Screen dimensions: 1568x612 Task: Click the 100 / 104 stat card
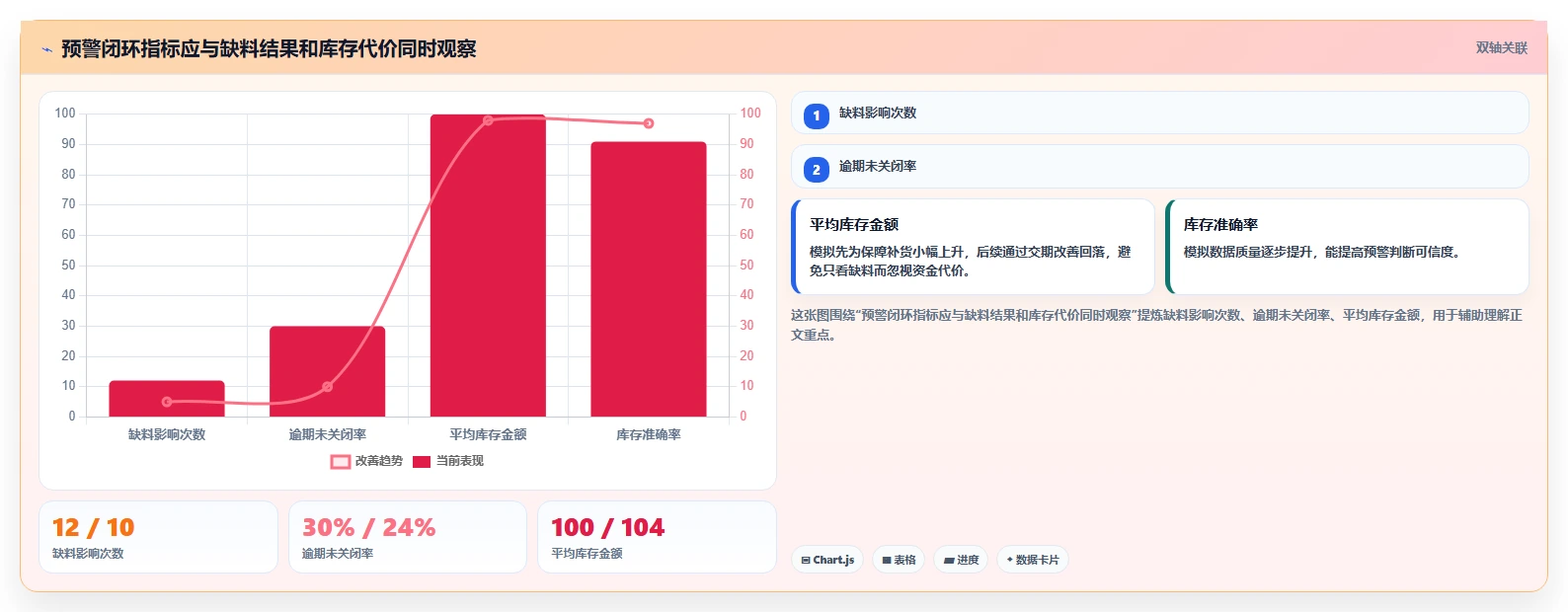[x=657, y=537]
